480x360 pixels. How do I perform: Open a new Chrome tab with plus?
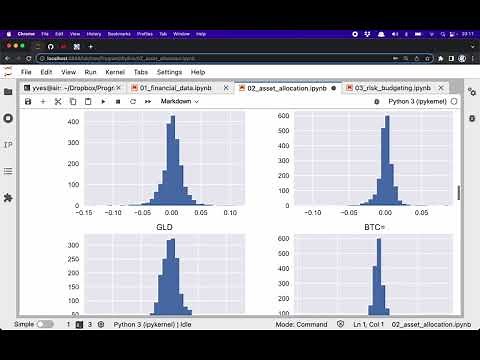pos(90,47)
